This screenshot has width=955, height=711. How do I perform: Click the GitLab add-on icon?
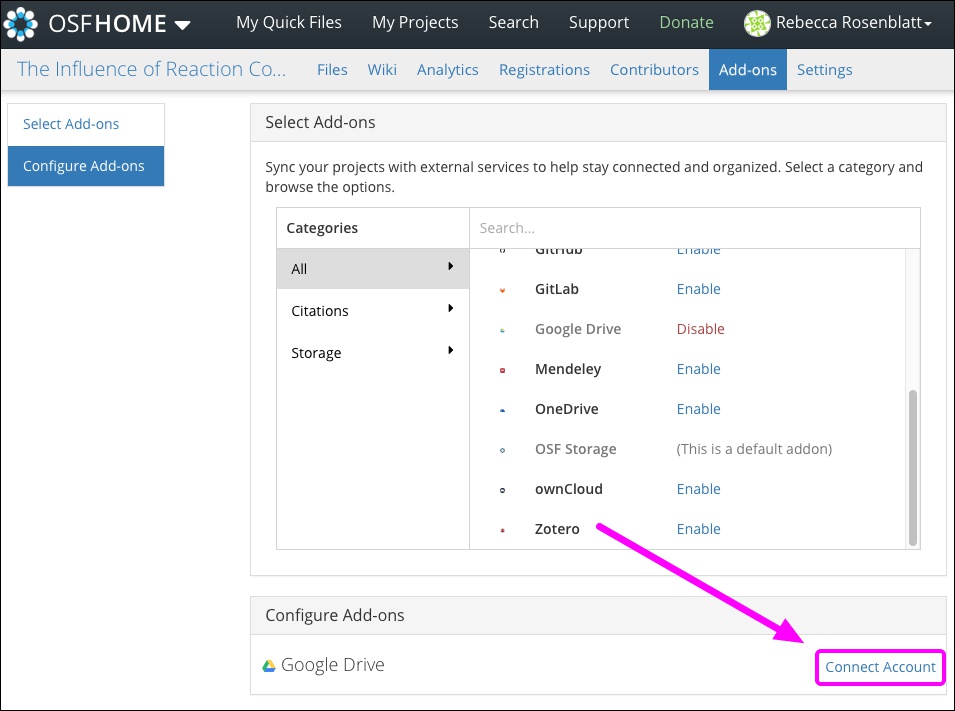[502, 291]
